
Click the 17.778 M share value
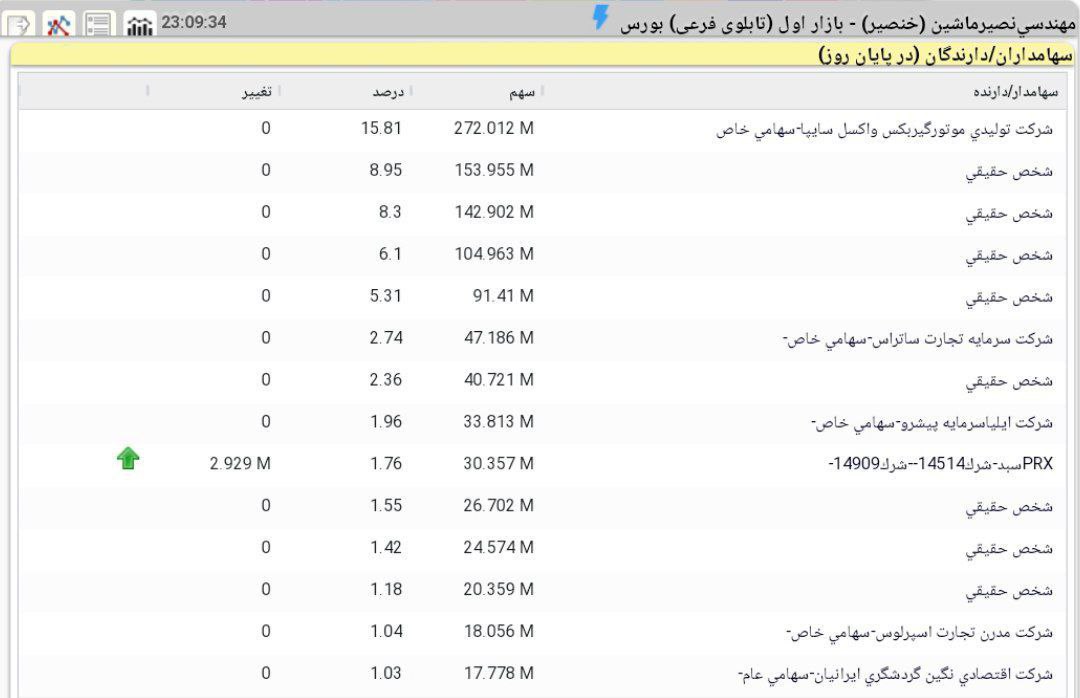[499, 673]
